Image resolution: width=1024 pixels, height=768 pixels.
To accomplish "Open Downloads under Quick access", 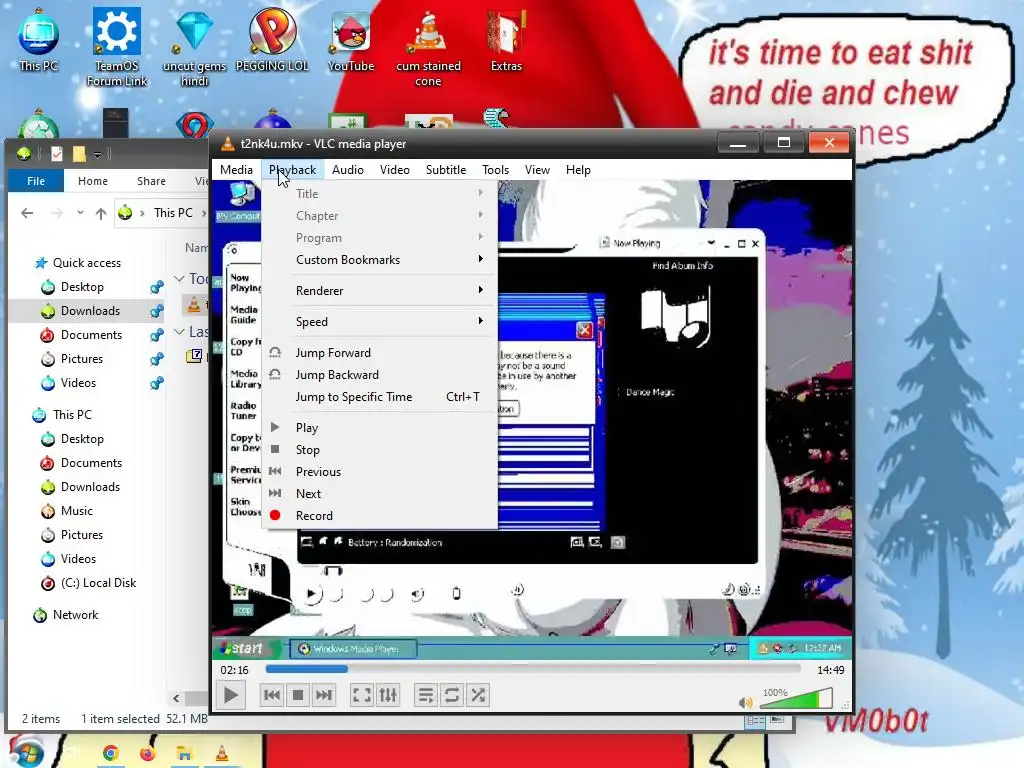I will 89,311.
